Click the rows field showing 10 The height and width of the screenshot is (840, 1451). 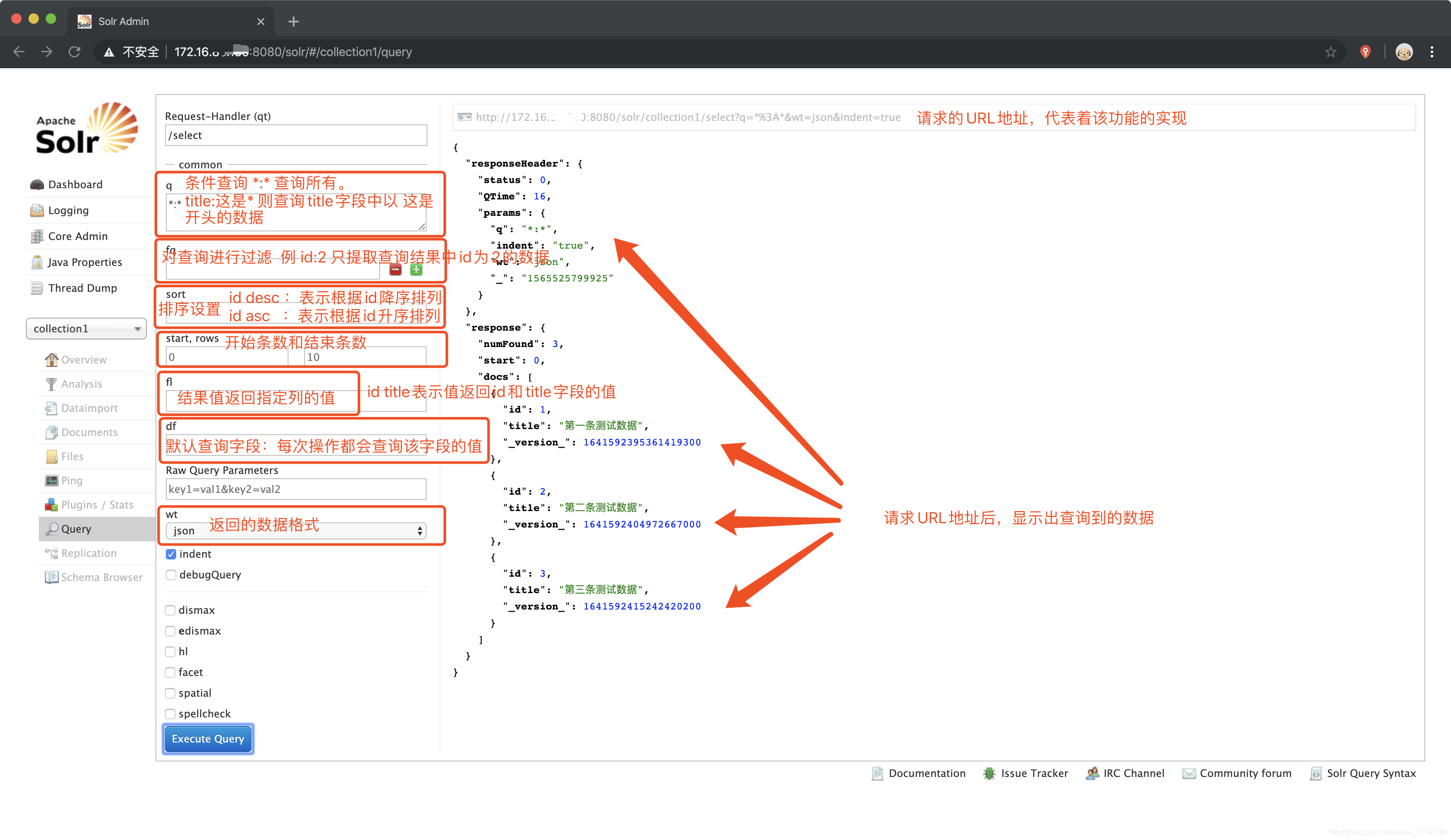(365, 357)
